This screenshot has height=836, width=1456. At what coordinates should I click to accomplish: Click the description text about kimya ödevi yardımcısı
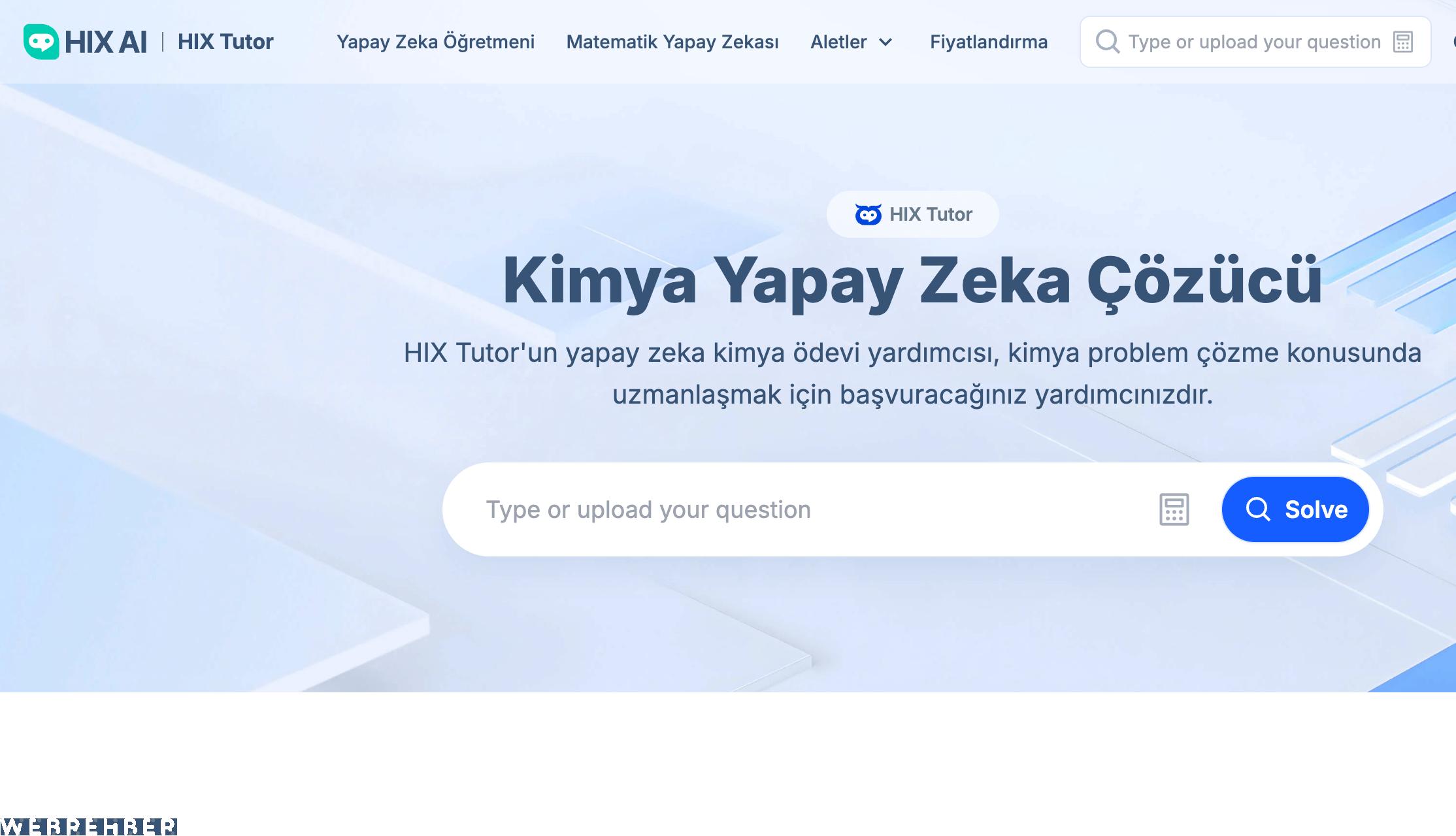pyautogui.click(x=912, y=374)
